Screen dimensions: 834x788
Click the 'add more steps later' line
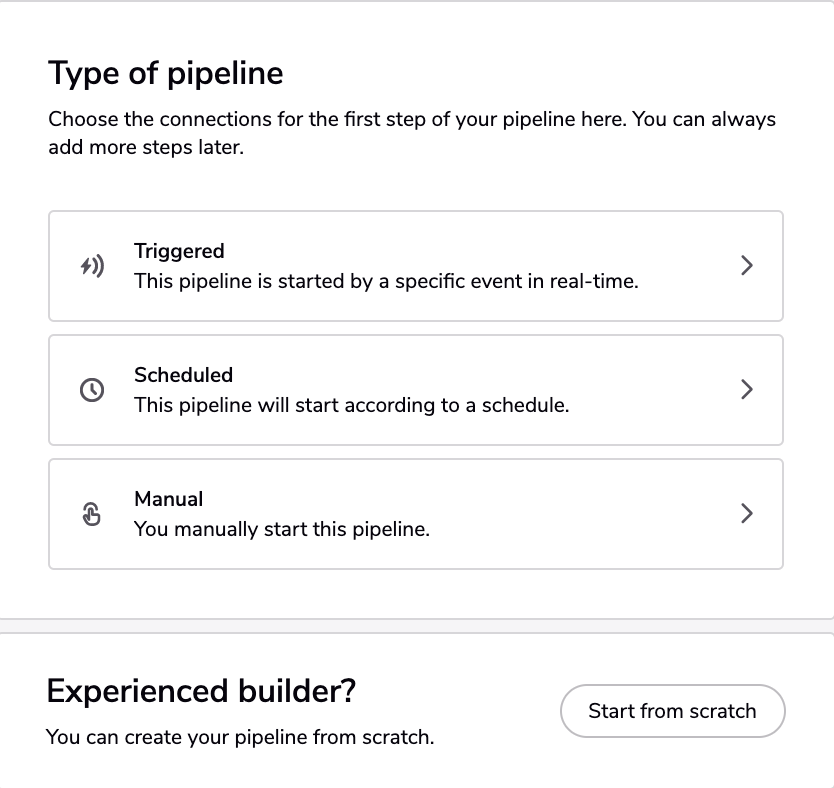point(146,147)
